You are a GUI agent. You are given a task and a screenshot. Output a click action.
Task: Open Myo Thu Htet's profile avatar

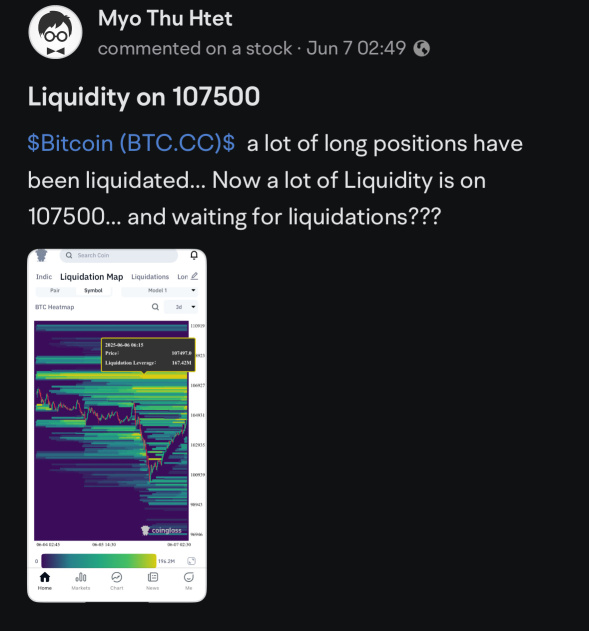tap(56, 32)
